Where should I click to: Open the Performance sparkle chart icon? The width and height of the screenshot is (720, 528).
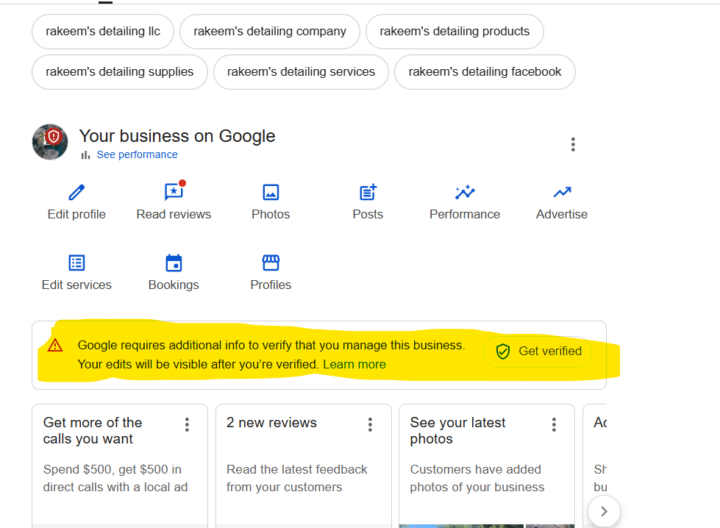465,192
